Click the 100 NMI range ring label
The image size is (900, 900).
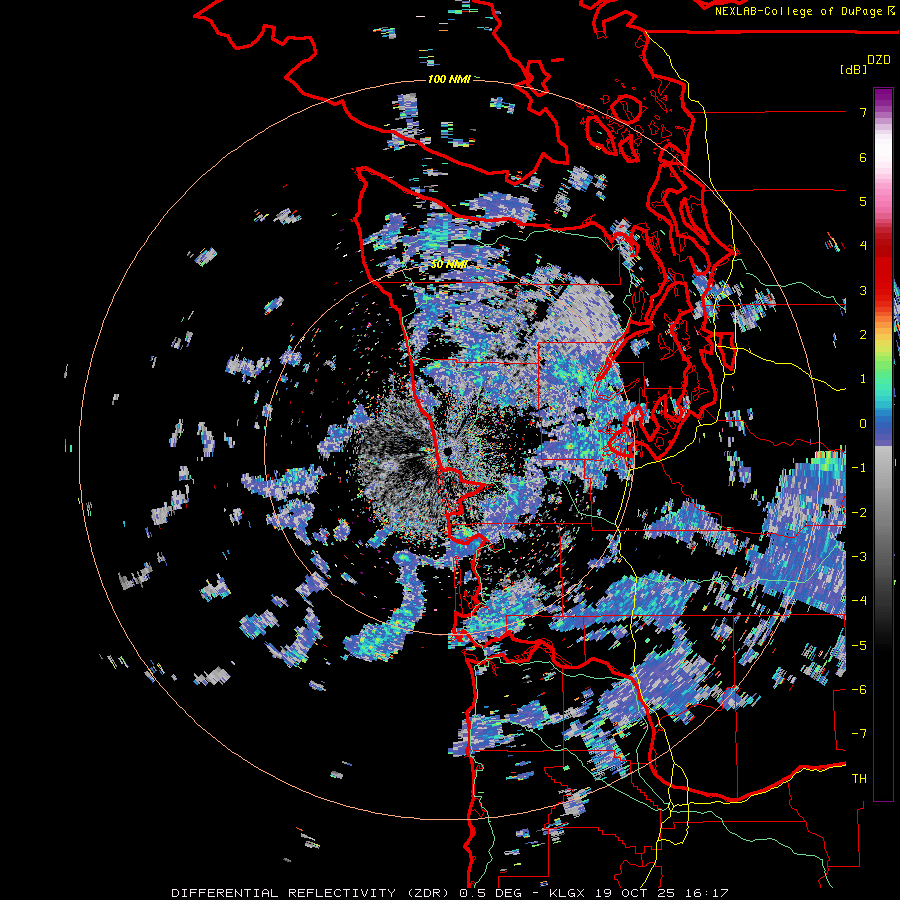click(449, 79)
